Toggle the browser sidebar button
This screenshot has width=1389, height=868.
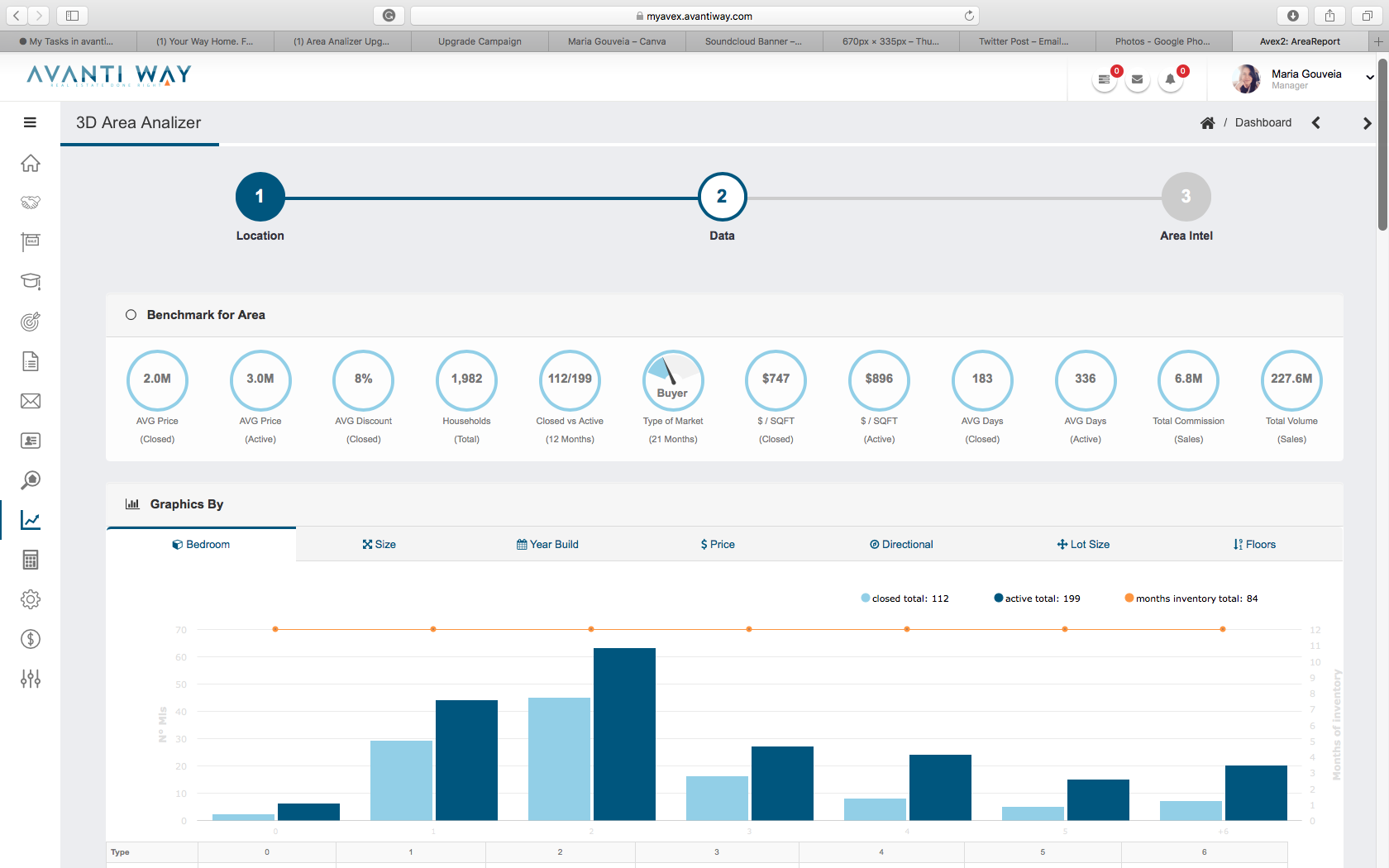click(72, 15)
